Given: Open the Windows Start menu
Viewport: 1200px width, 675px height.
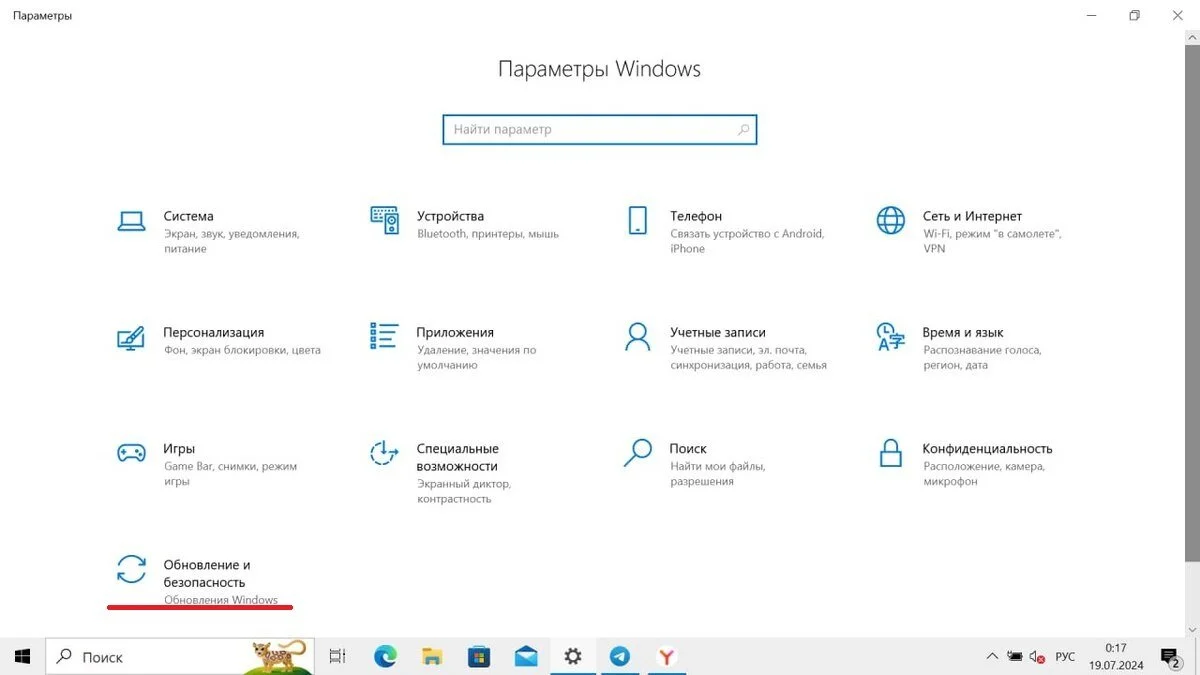Looking at the screenshot, I should [22, 656].
